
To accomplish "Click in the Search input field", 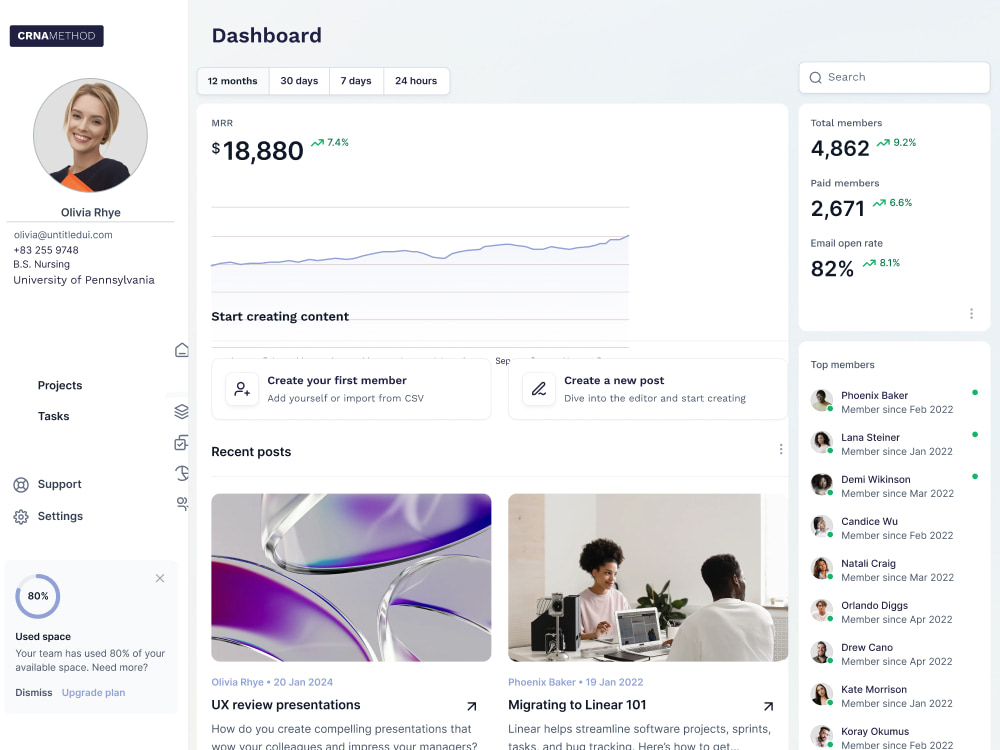I will click(x=894, y=78).
